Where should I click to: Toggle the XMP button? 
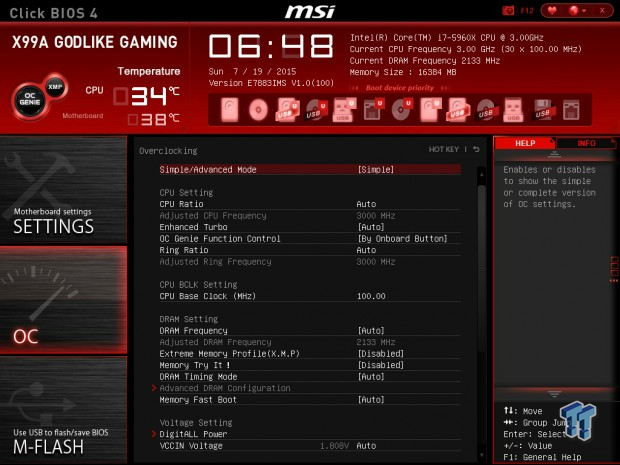[55, 86]
